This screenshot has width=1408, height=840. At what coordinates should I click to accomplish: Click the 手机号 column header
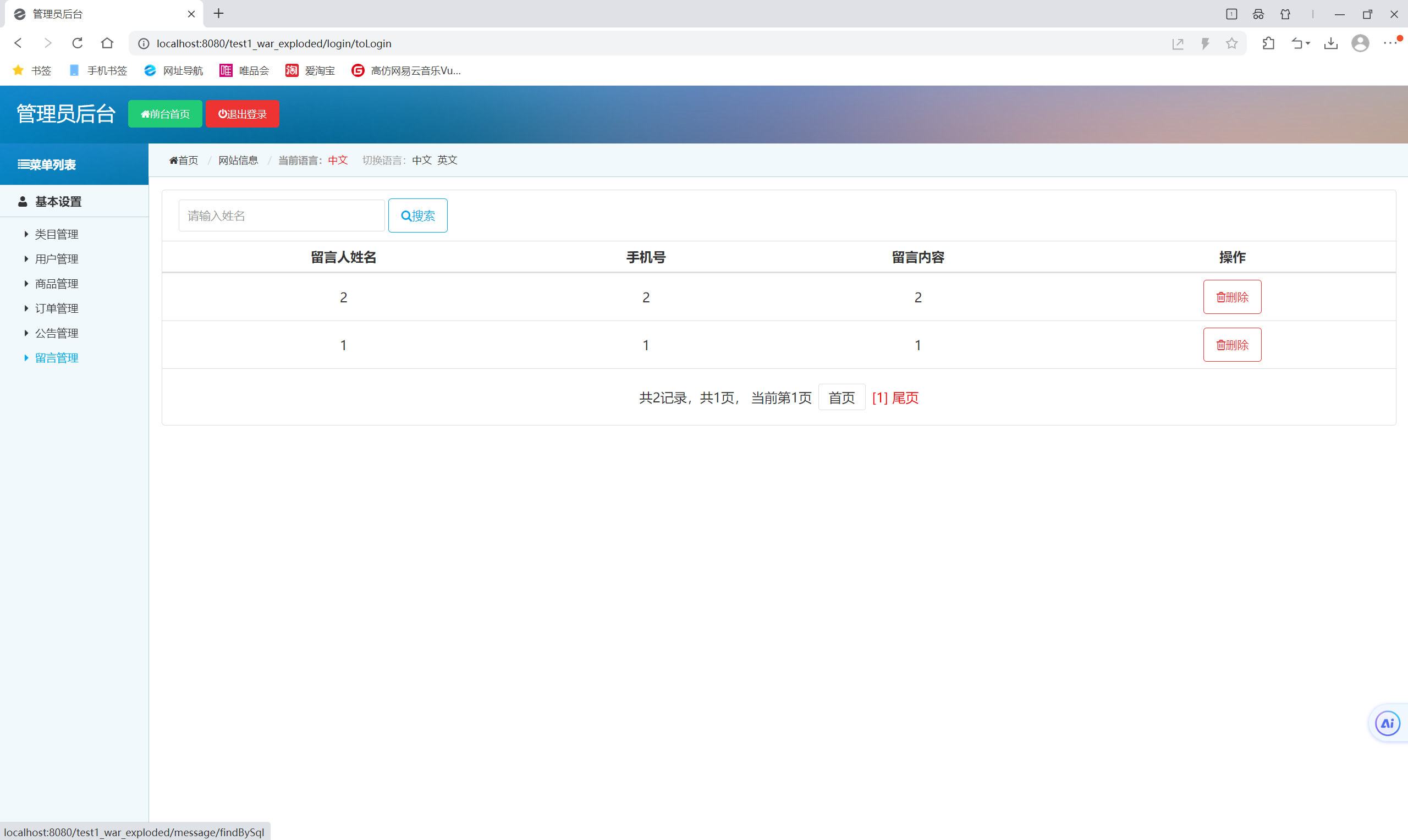click(x=646, y=257)
